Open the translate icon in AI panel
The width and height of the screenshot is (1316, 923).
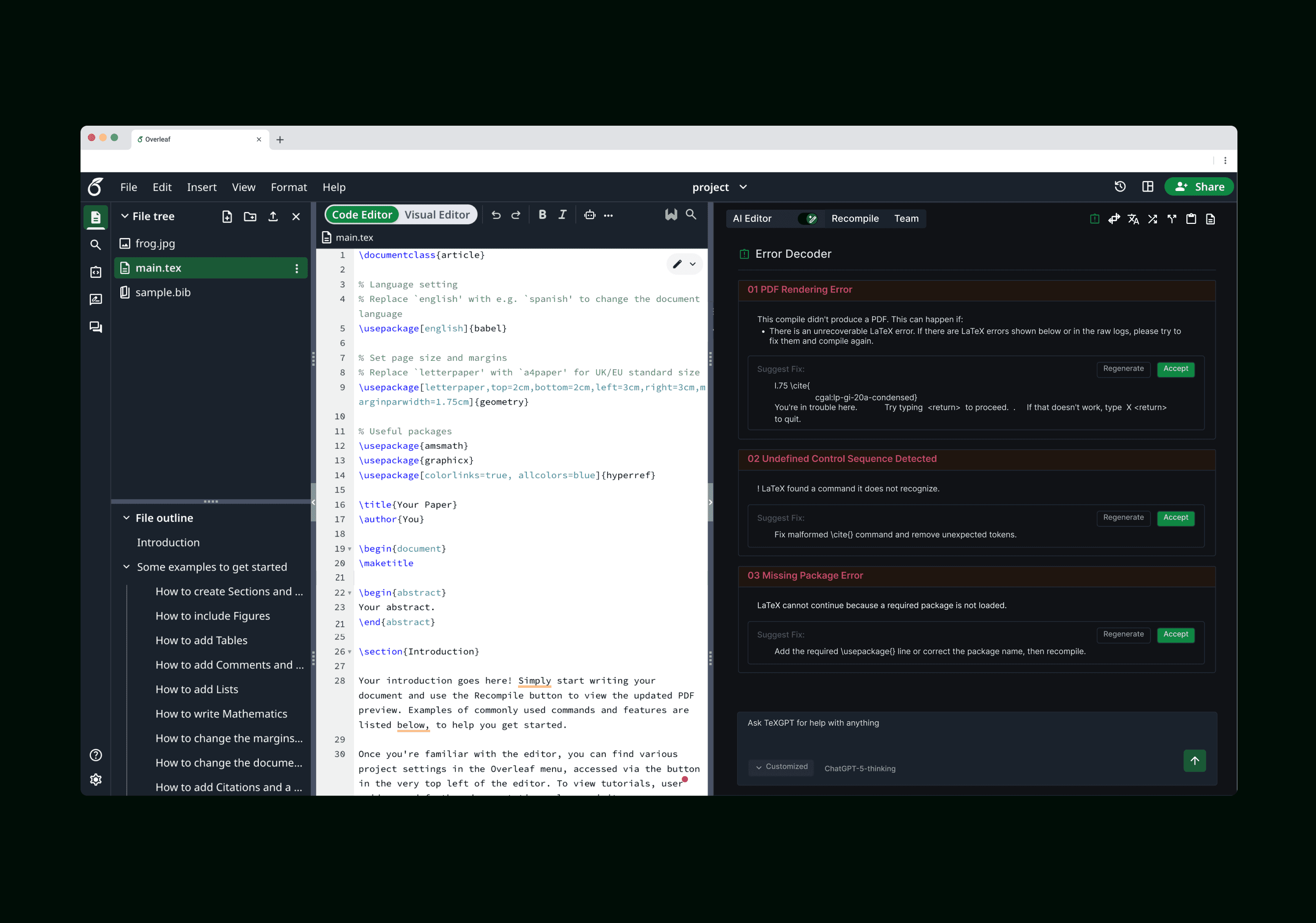[1132, 219]
